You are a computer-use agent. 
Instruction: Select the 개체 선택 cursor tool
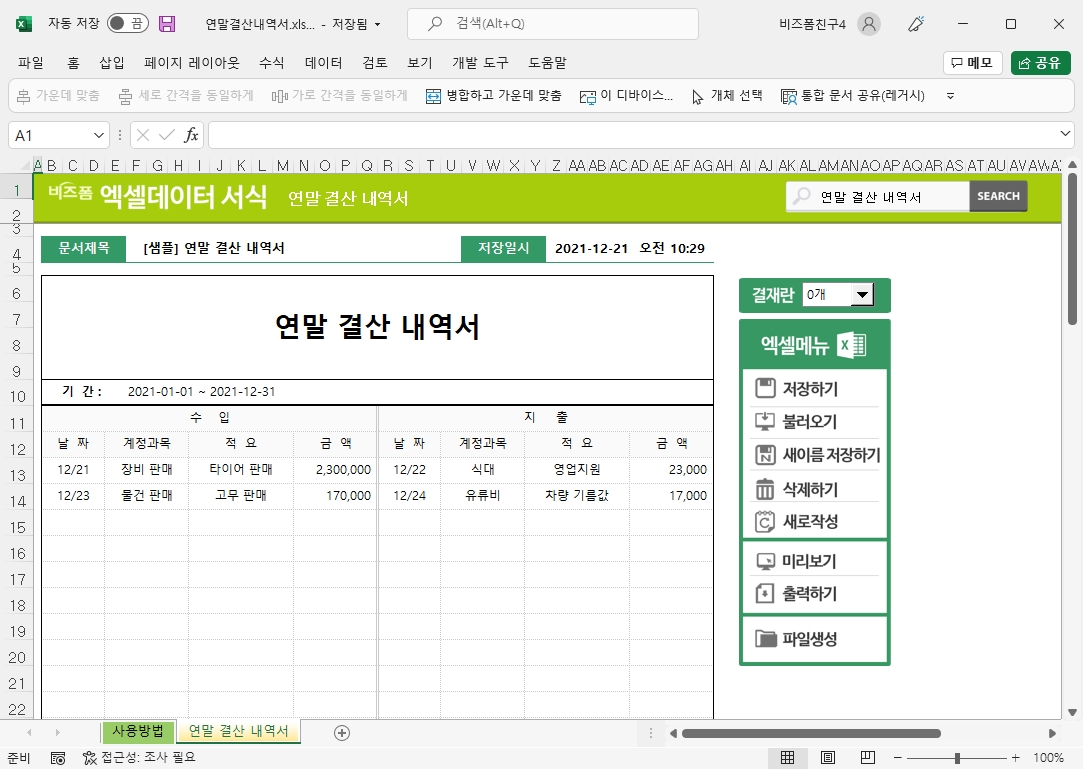click(698, 96)
